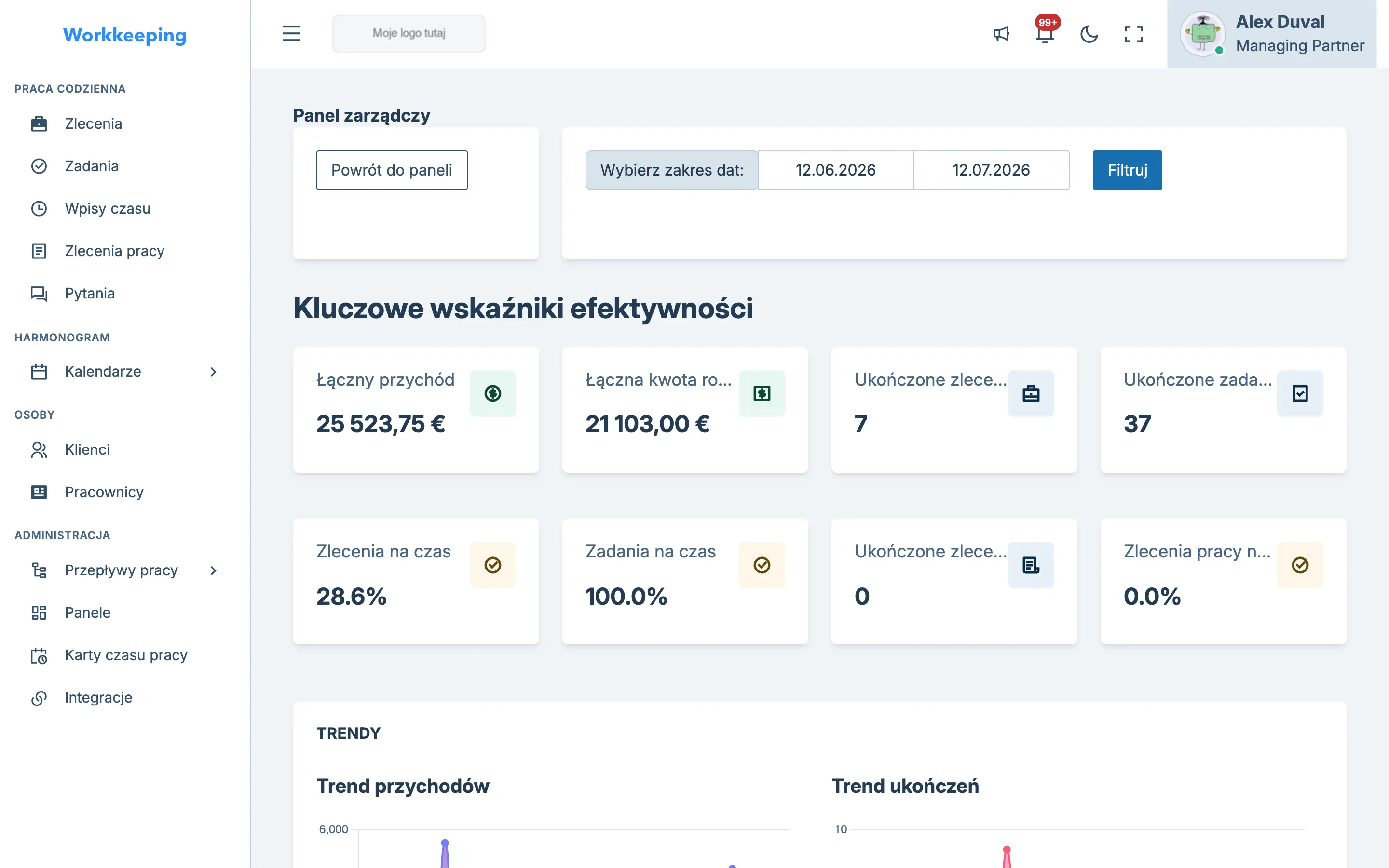This screenshot has height=868, width=1389.
Task: Click the Zlecenia briefcase sidebar icon
Action: click(39, 123)
